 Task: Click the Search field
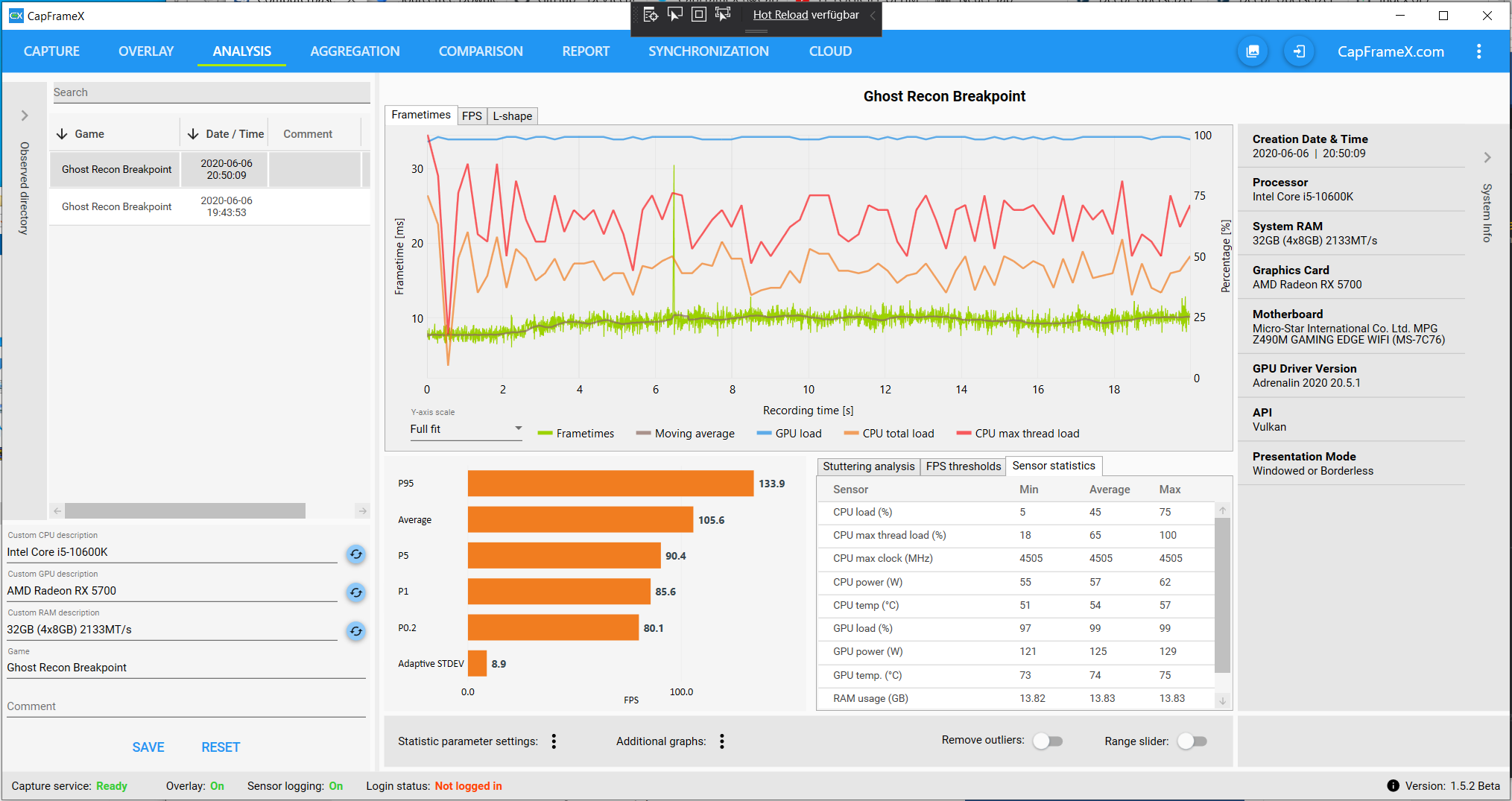211,92
